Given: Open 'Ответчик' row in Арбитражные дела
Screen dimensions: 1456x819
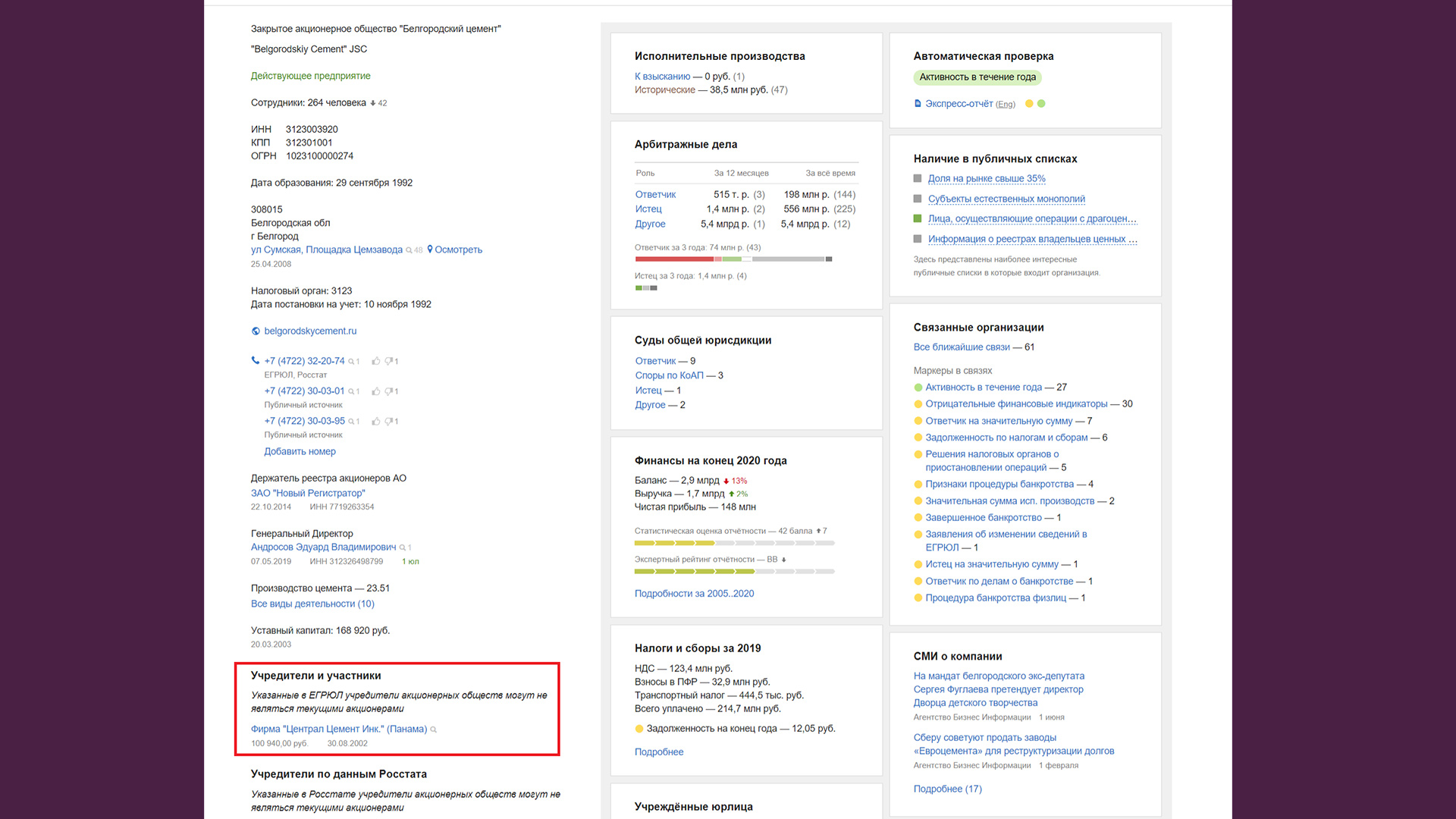Looking at the screenshot, I should 655,195.
